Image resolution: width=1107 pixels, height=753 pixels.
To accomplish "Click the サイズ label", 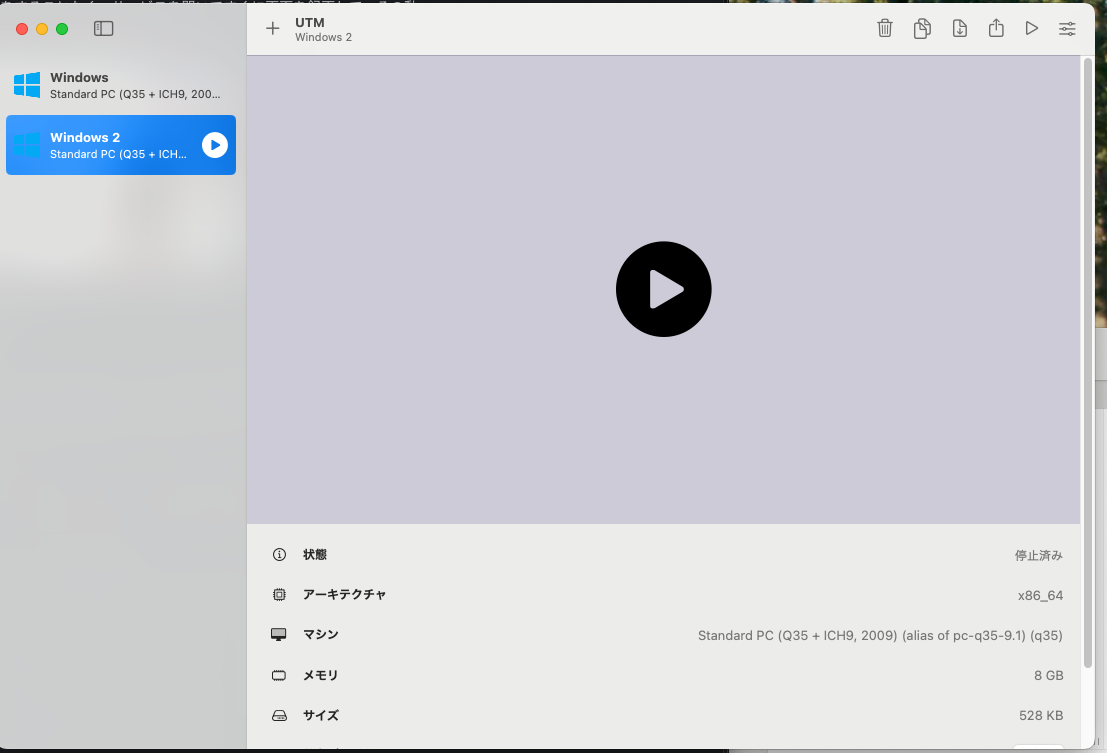I will point(321,716).
